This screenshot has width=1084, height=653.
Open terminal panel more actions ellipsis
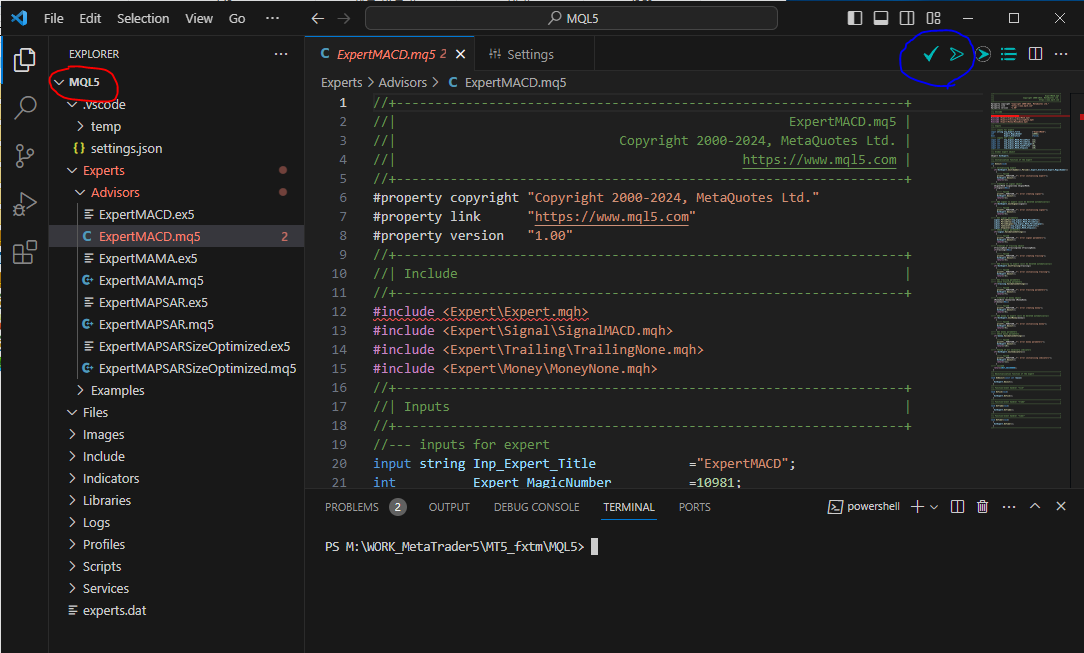[x=1009, y=507]
